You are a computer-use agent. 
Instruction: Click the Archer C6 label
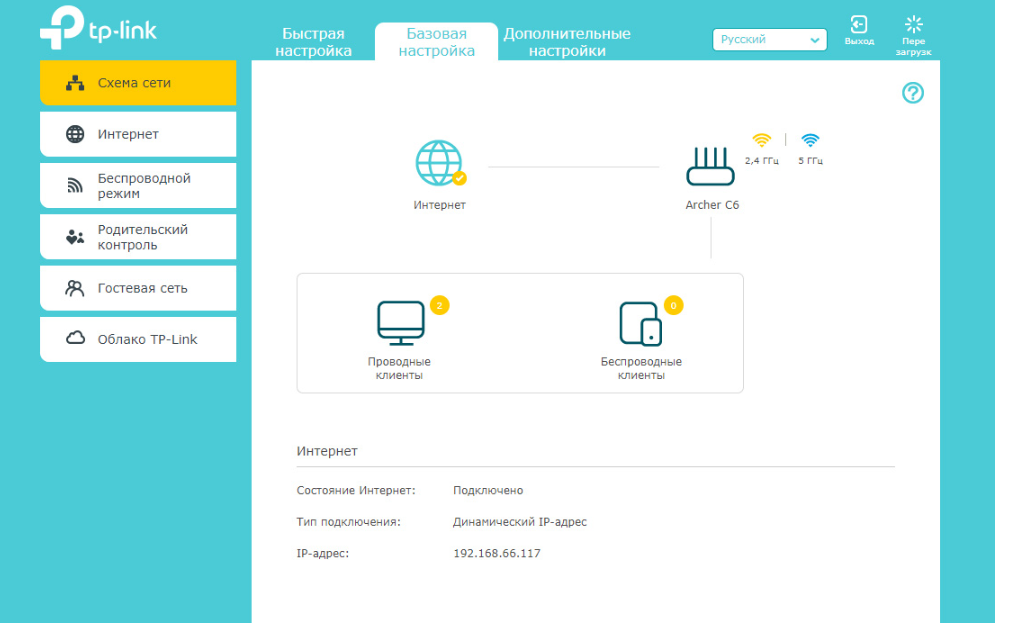click(x=712, y=205)
